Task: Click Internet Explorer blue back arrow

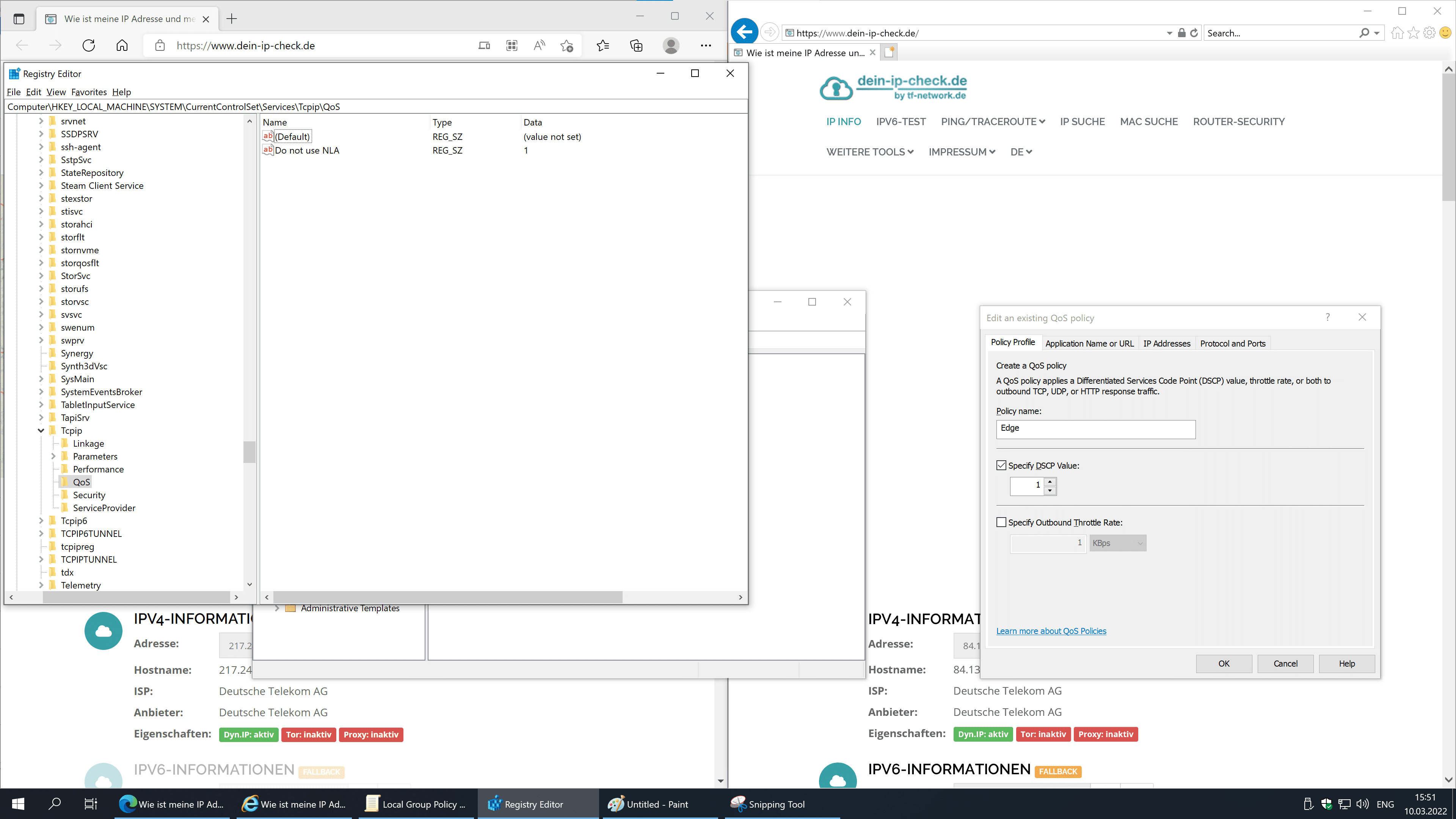Action: point(744,32)
